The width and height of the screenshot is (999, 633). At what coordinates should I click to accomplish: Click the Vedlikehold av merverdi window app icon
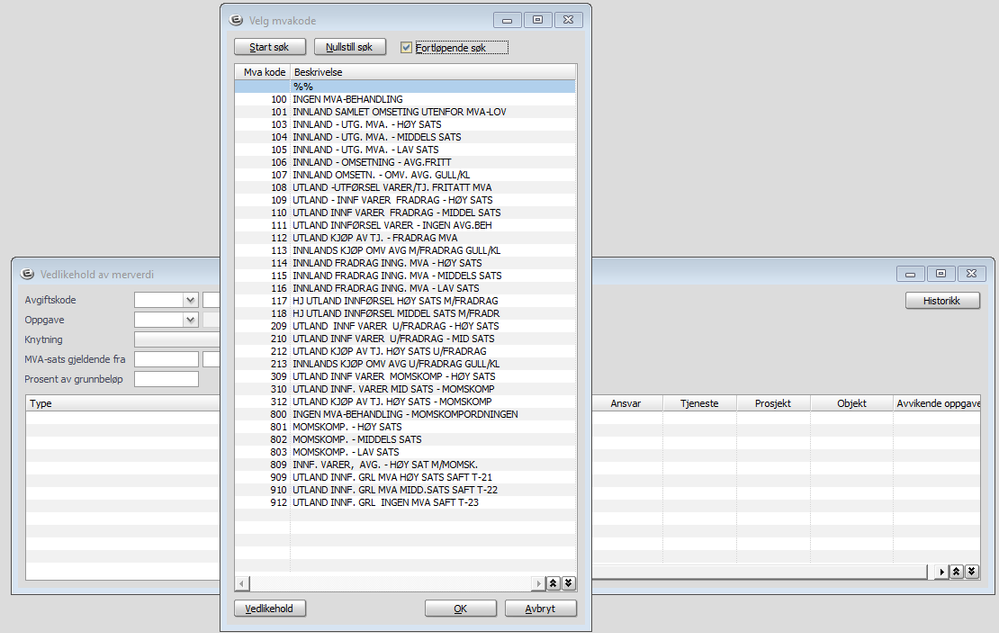(27, 274)
